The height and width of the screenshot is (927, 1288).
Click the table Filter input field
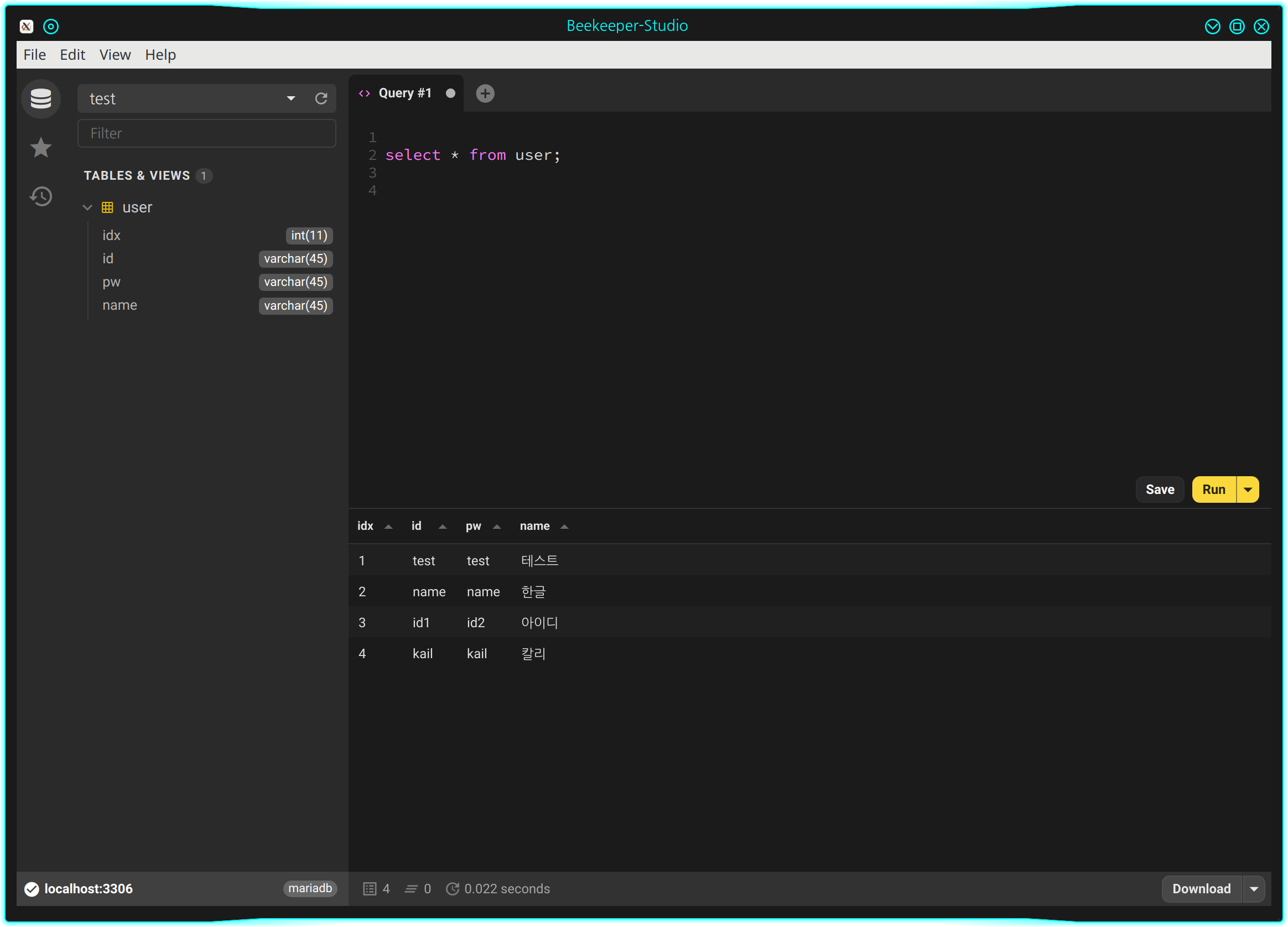click(x=206, y=133)
